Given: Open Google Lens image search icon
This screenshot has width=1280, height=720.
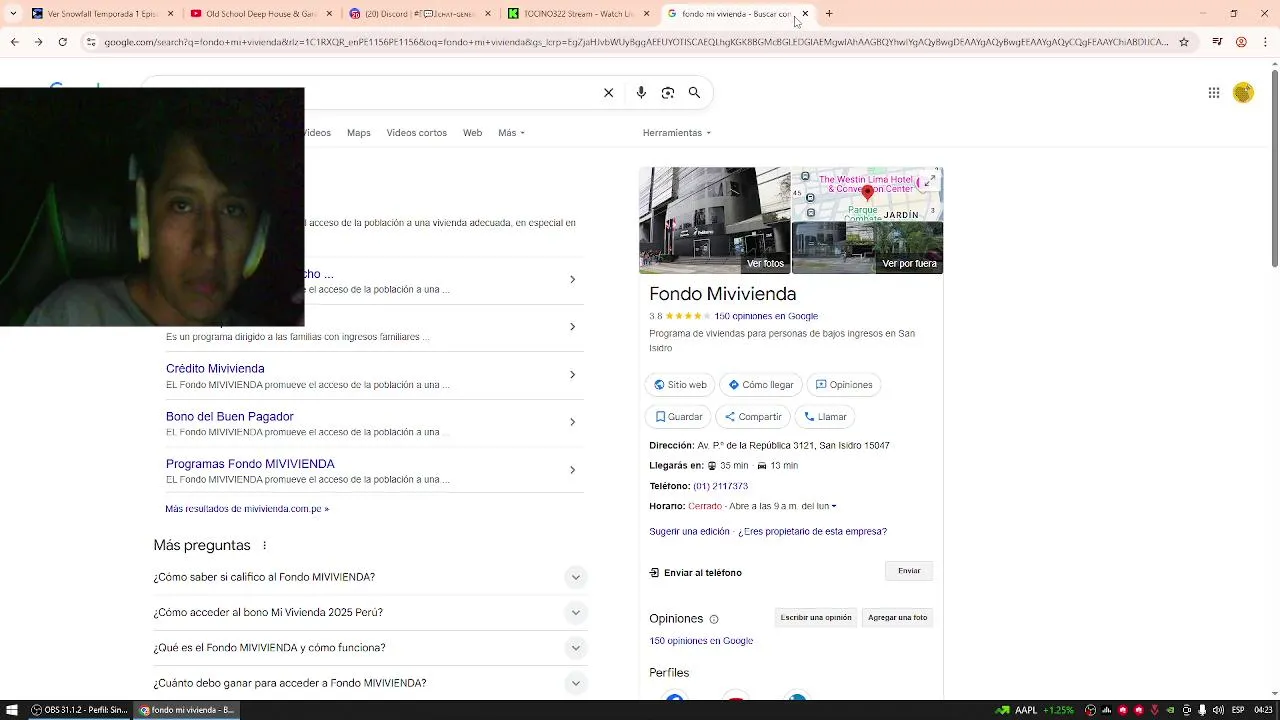Looking at the screenshot, I should (x=668, y=93).
